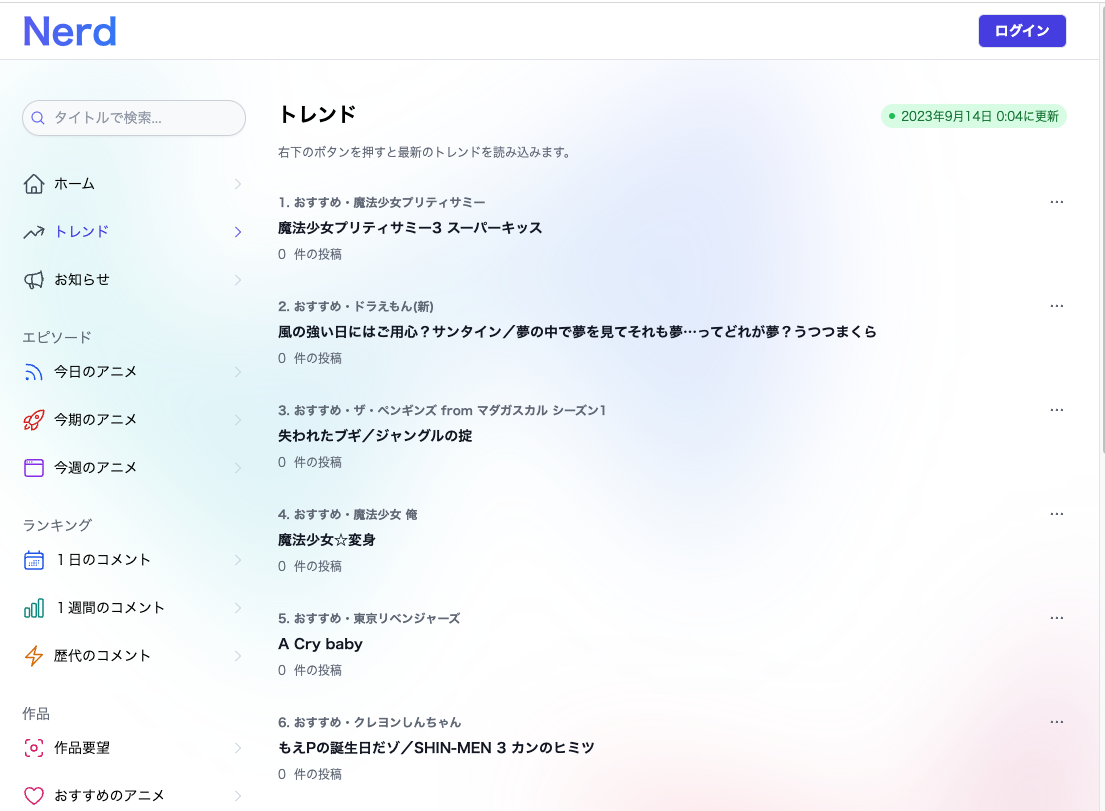This screenshot has width=1105, height=811.
Task: Open 作品要望 in the sidebar
Action: tap(134, 748)
